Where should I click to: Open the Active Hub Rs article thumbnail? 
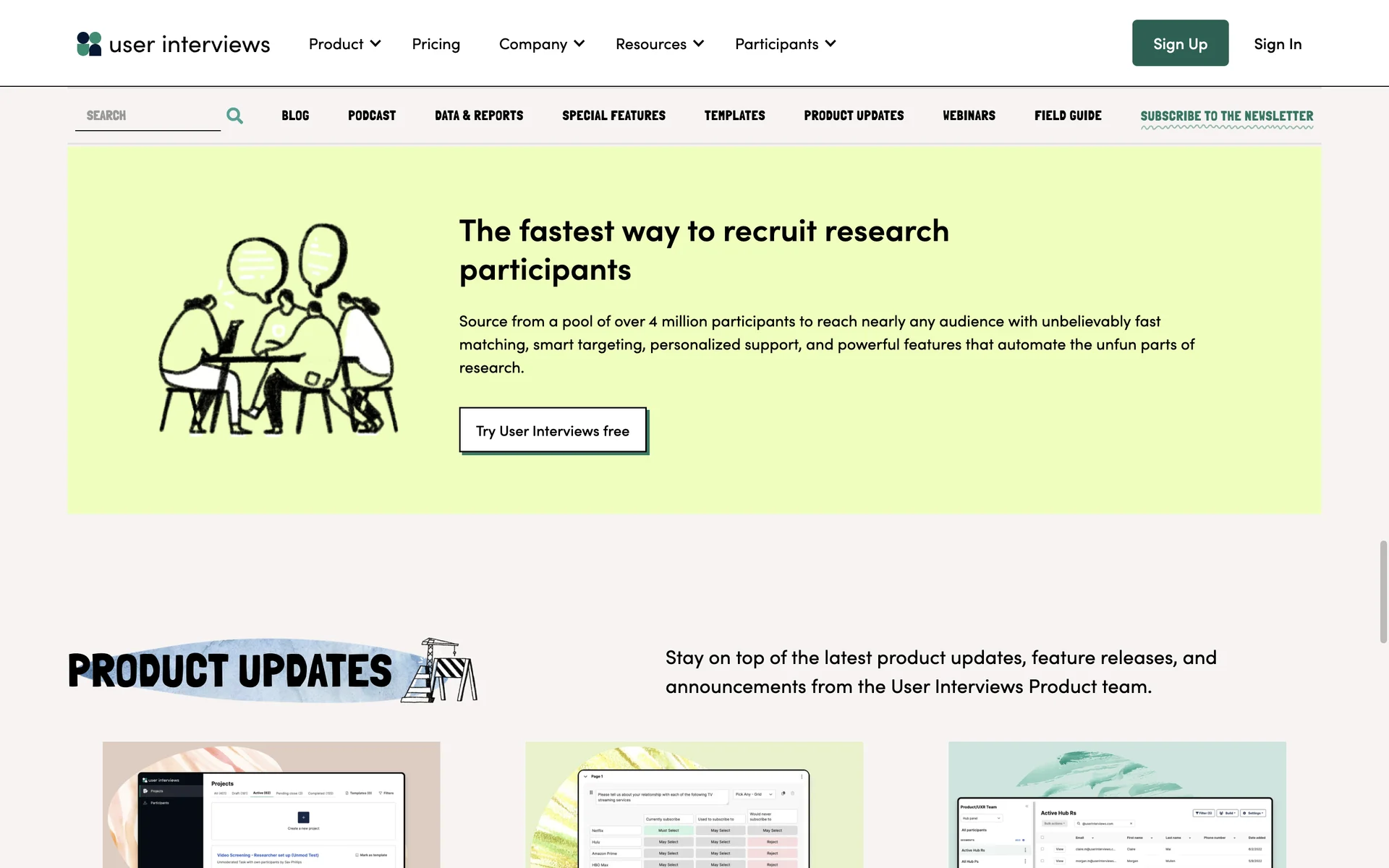point(1117,804)
